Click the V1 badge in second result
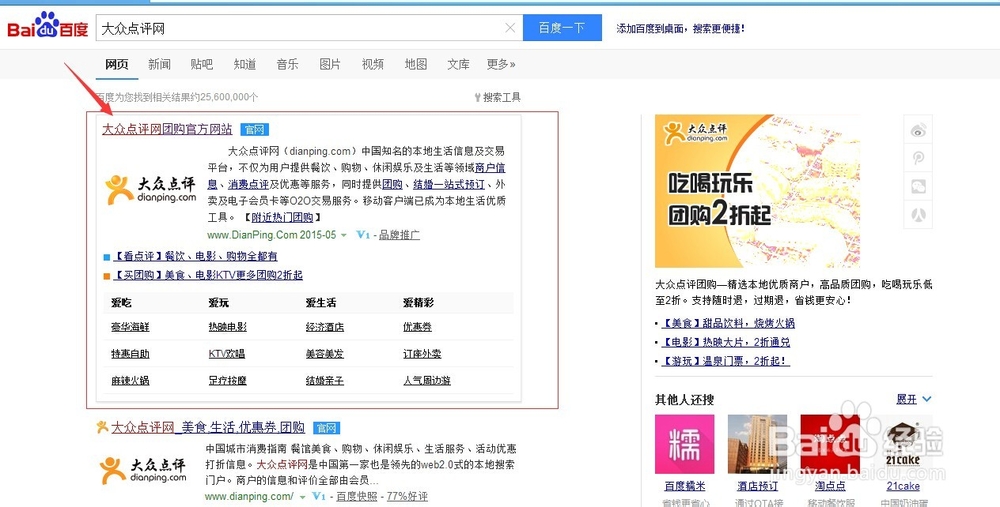This screenshot has width=1000, height=507. 319,496
